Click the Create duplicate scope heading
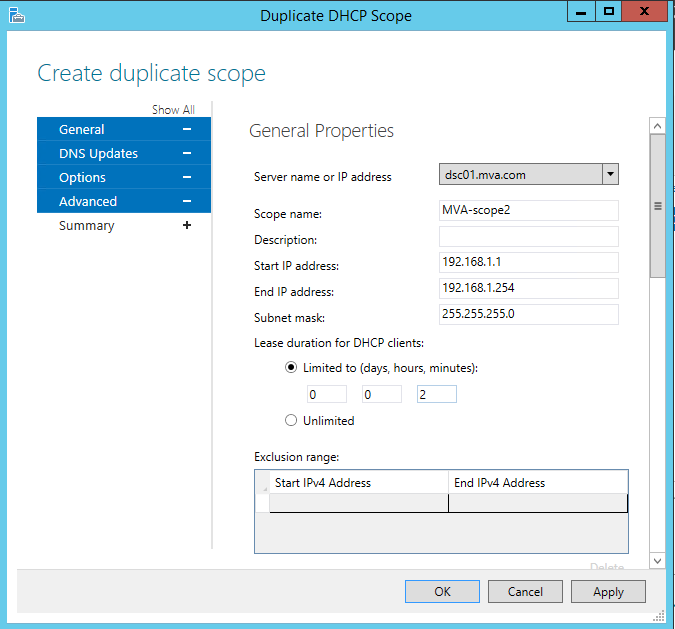The height and width of the screenshot is (629, 675). (x=152, y=73)
